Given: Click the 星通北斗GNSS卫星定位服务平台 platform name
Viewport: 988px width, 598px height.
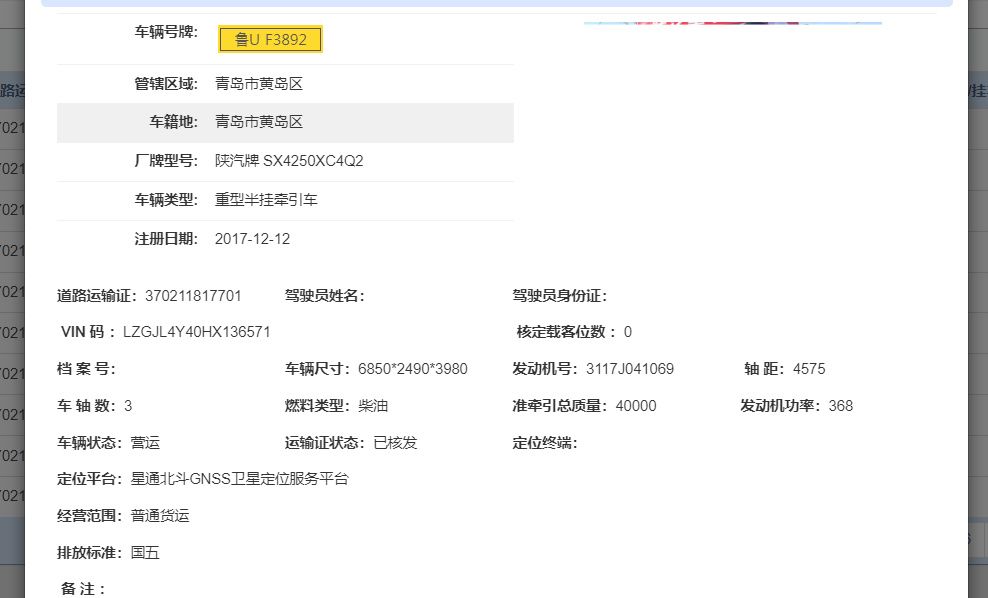Looking at the screenshot, I should pos(239,479).
